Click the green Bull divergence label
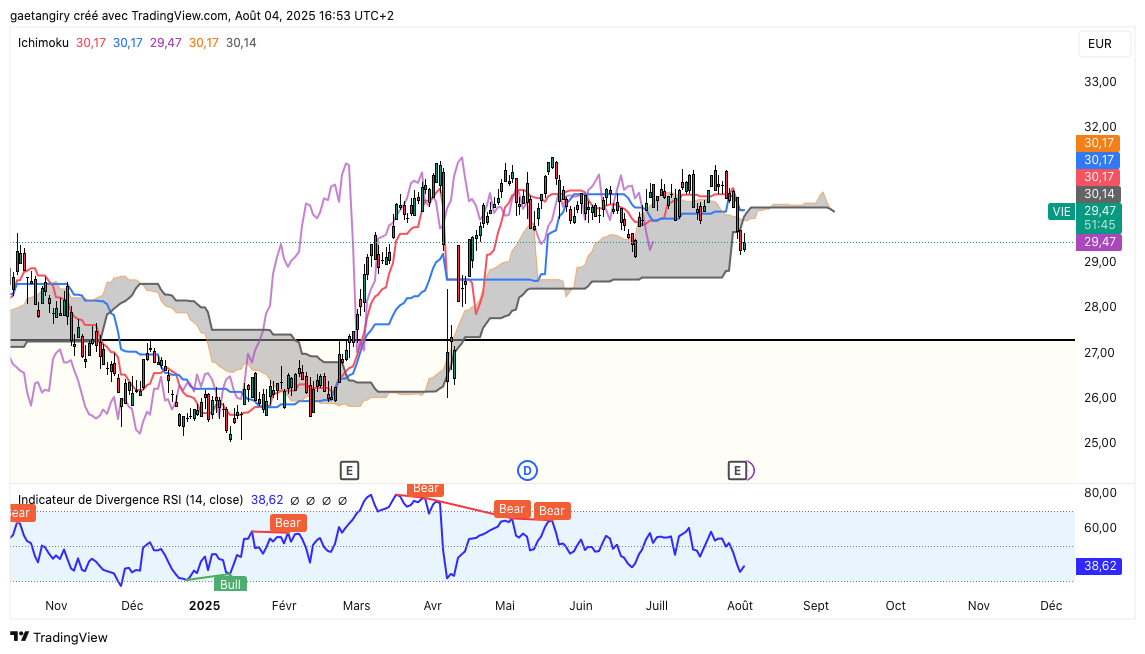1145x654 pixels. pyautogui.click(x=230, y=584)
